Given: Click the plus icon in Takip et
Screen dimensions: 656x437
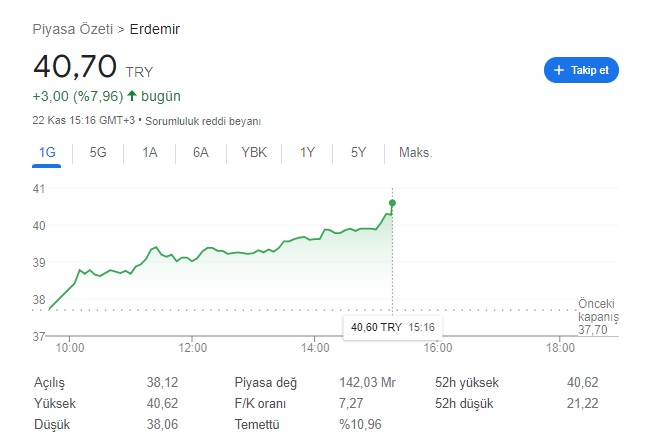Looking at the screenshot, I should [x=559, y=70].
